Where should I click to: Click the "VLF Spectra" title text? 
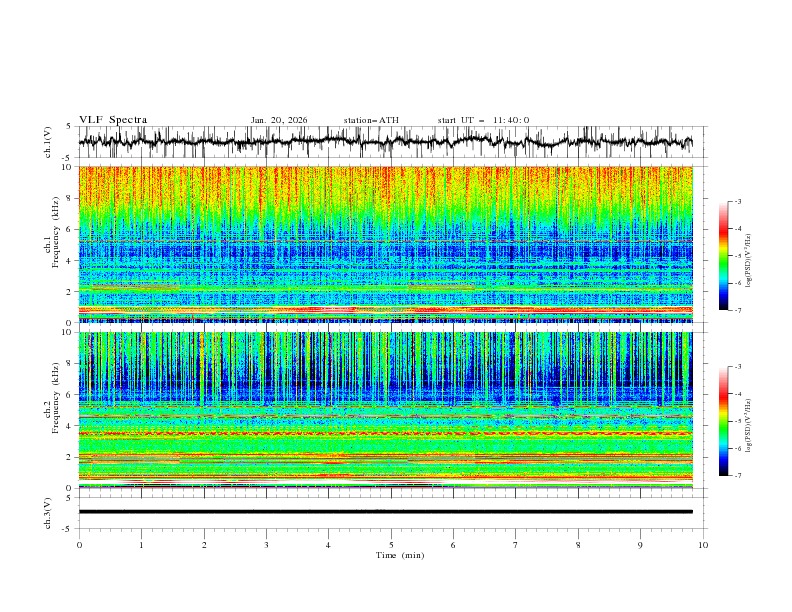pos(113,120)
